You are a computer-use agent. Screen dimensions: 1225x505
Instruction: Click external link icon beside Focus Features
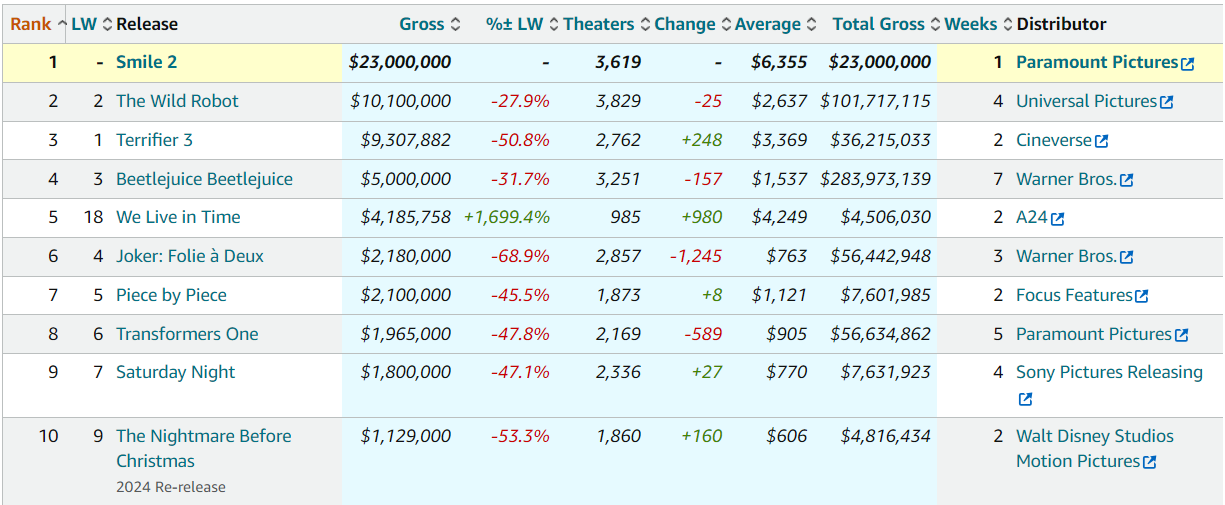point(1142,297)
